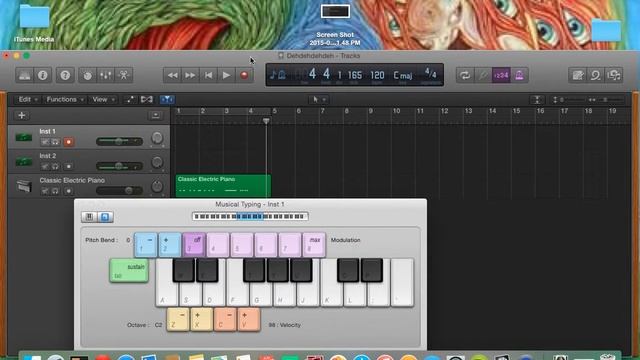Open the Media Browser button
The image size is (640, 360).
coord(613,75)
